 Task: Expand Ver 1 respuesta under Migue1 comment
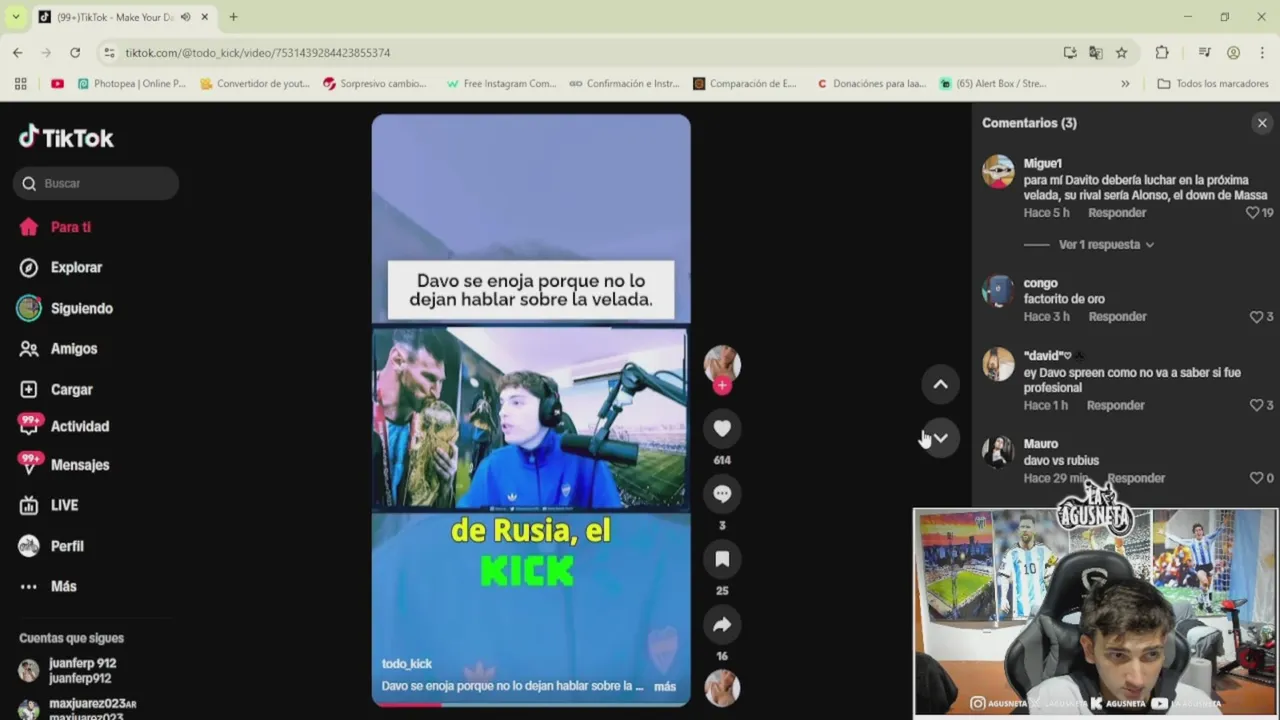click(x=1106, y=244)
